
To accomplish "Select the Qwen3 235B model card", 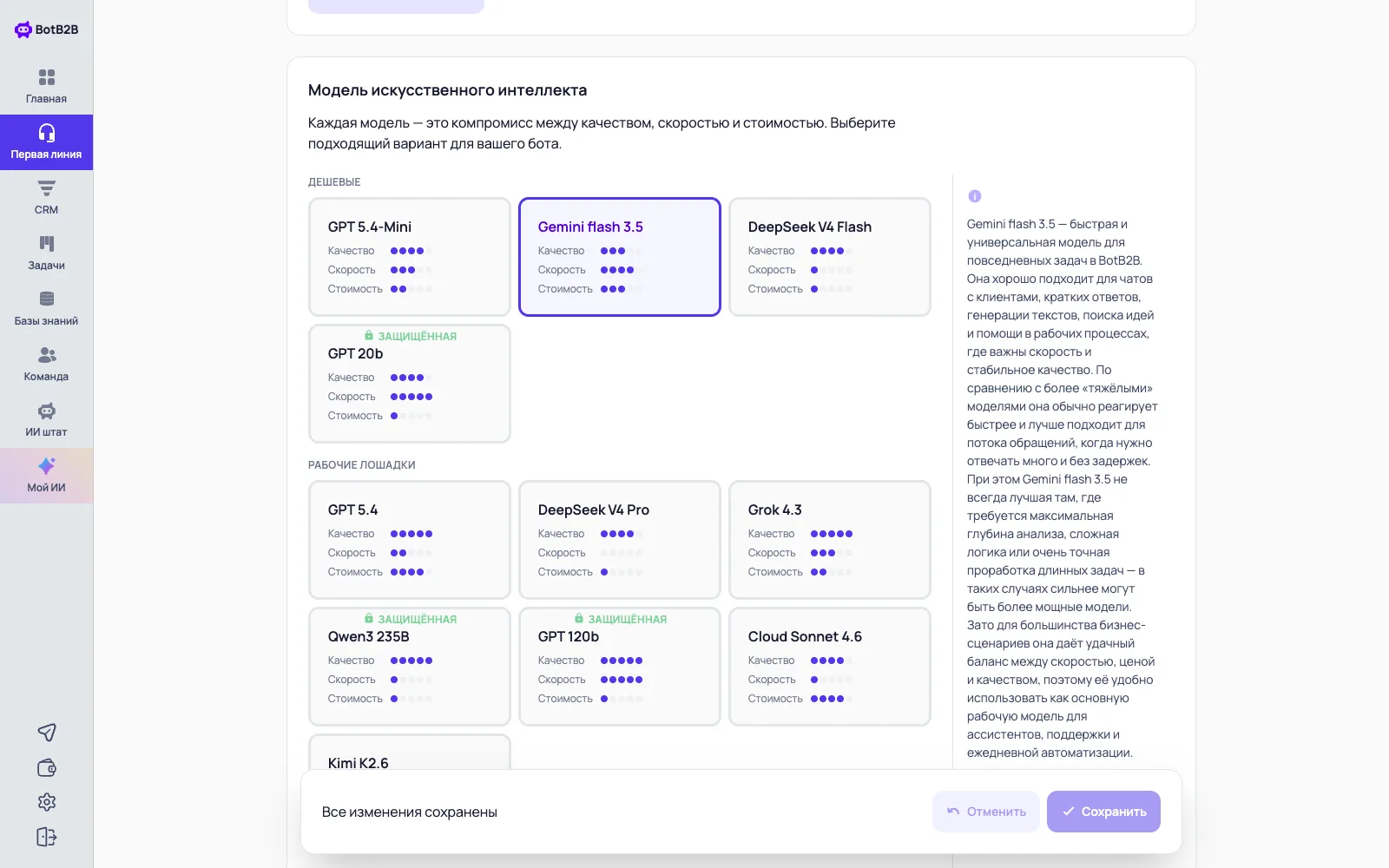I will pos(410,667).
